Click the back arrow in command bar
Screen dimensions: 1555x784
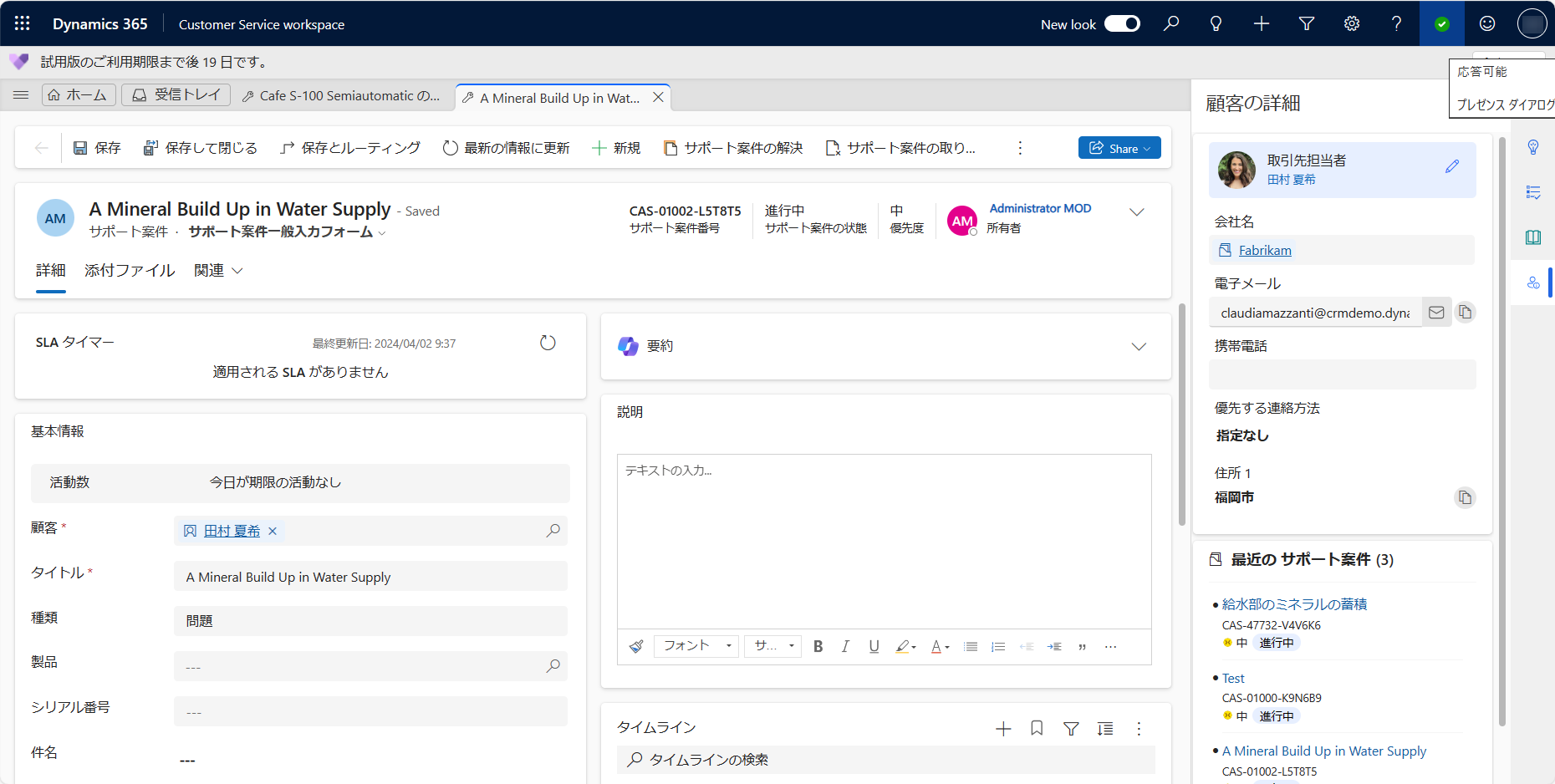coord(41,148)
